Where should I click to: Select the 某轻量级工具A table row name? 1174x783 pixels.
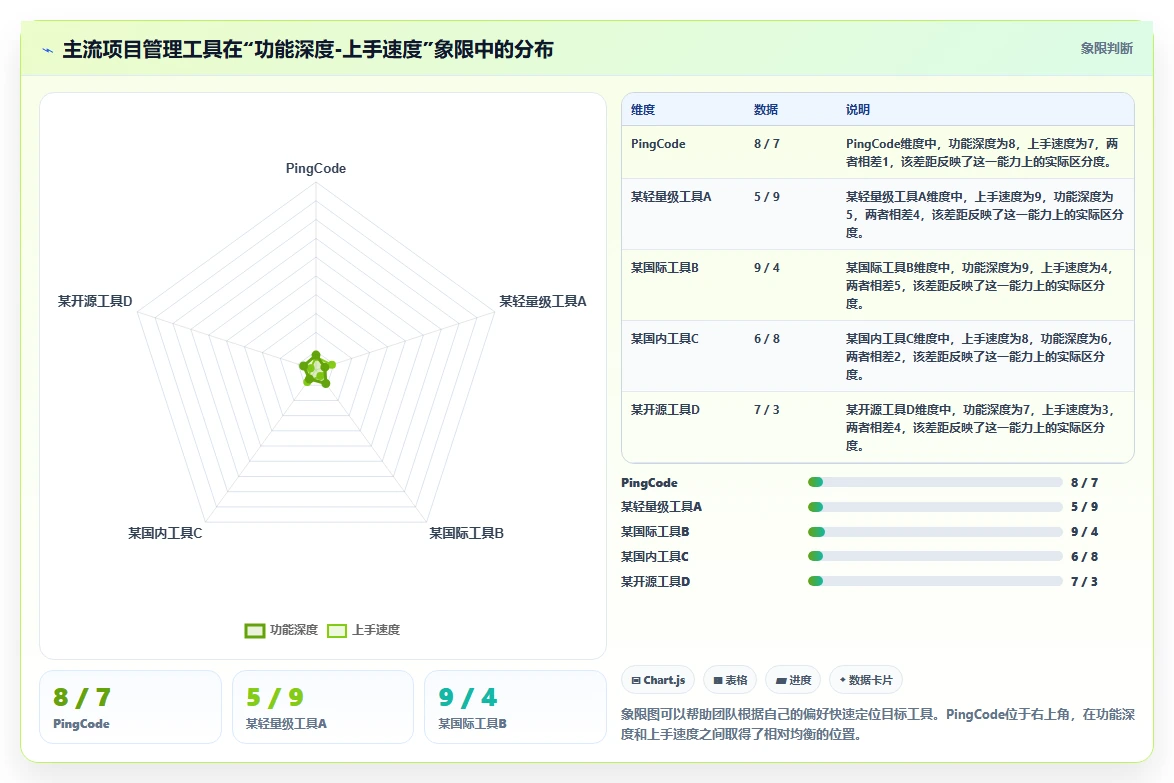[x=671, y=197]
